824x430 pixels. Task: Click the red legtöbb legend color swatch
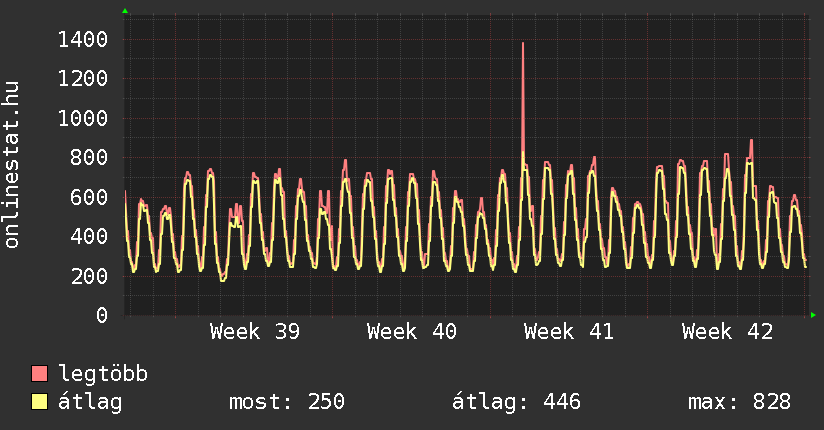(x=40, y=375)
